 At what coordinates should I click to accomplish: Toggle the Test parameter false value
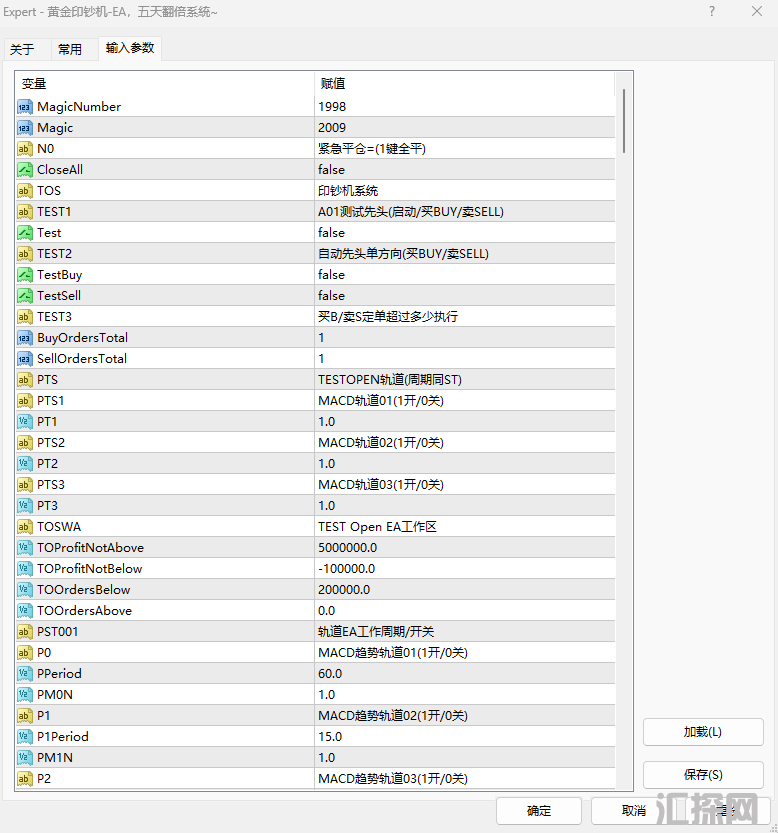tap(331, 232)
